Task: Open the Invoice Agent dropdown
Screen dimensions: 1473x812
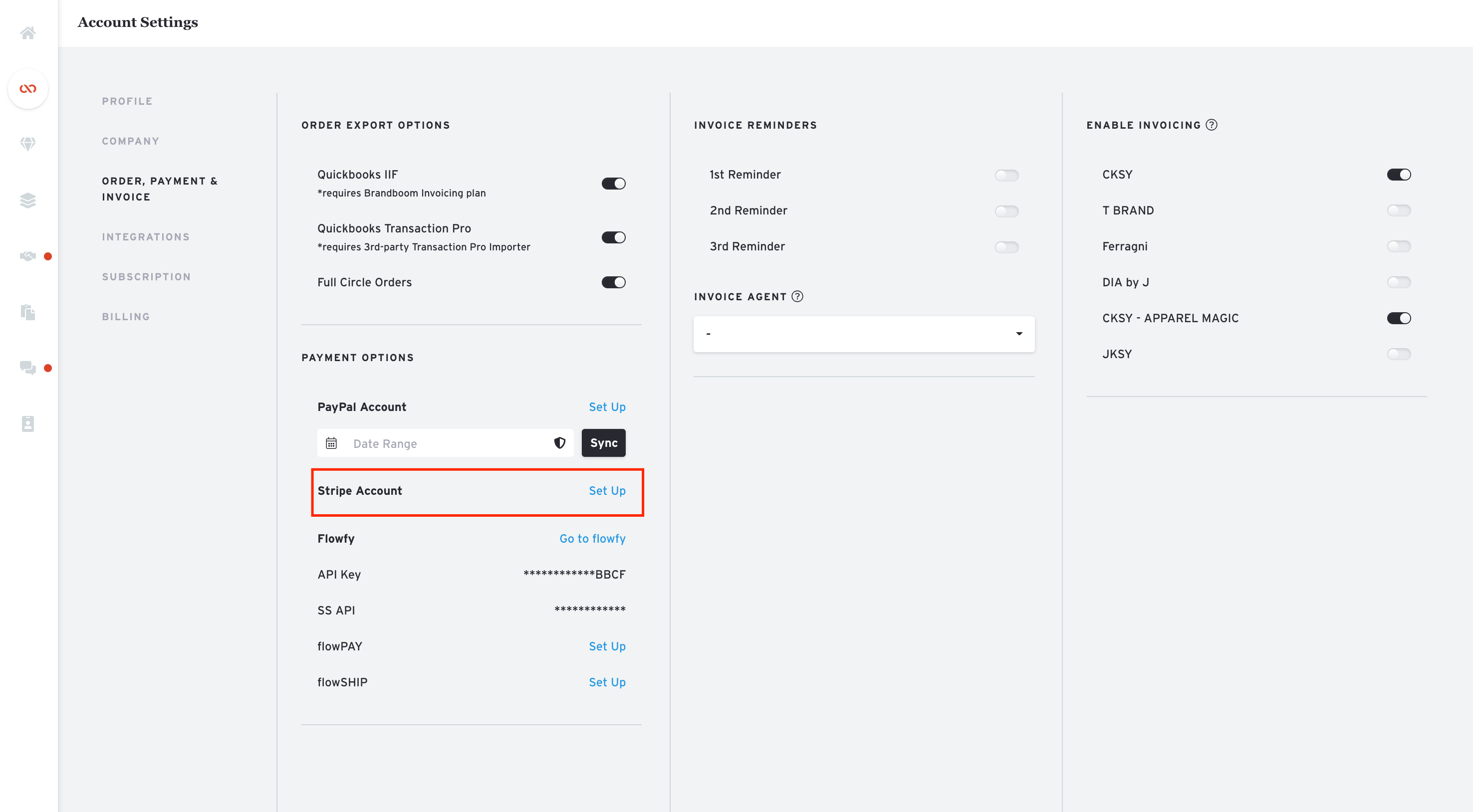Action: pos(864,334)
